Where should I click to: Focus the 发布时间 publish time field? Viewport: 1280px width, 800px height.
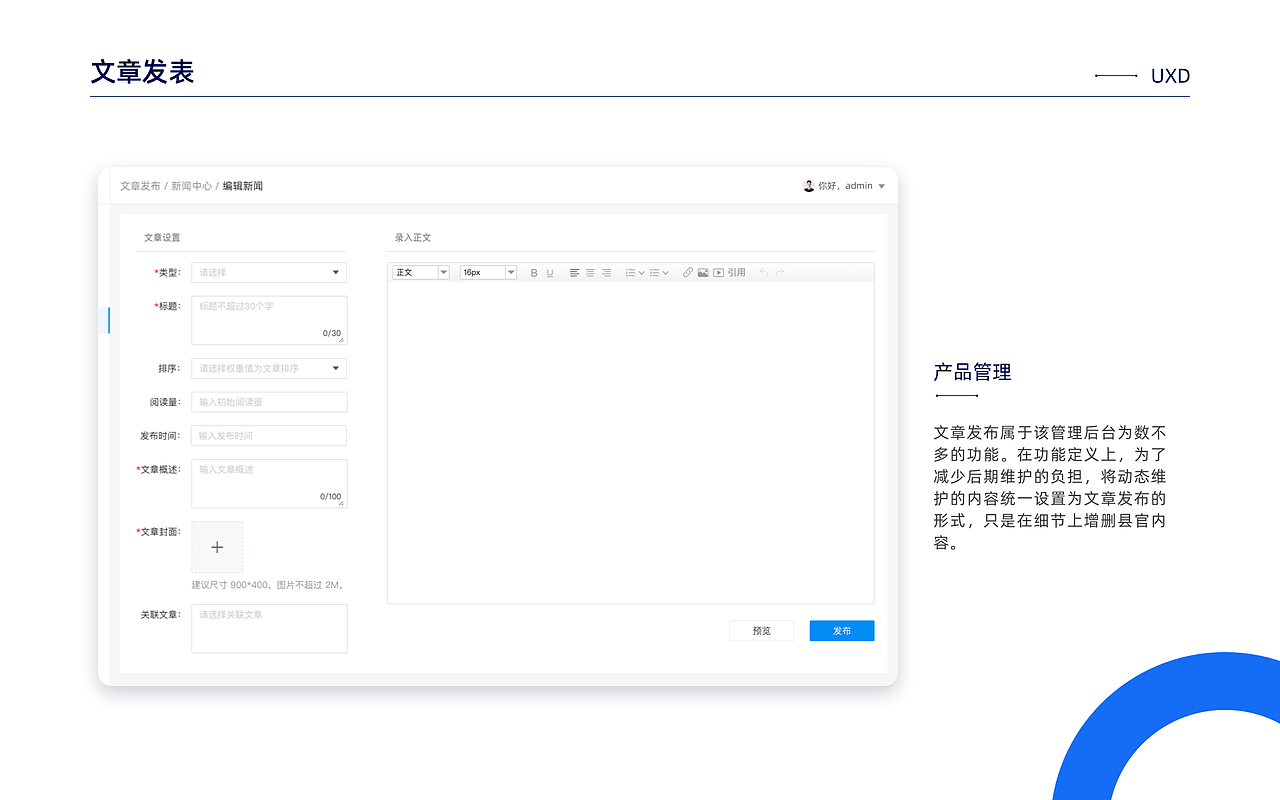click(269, 436)
